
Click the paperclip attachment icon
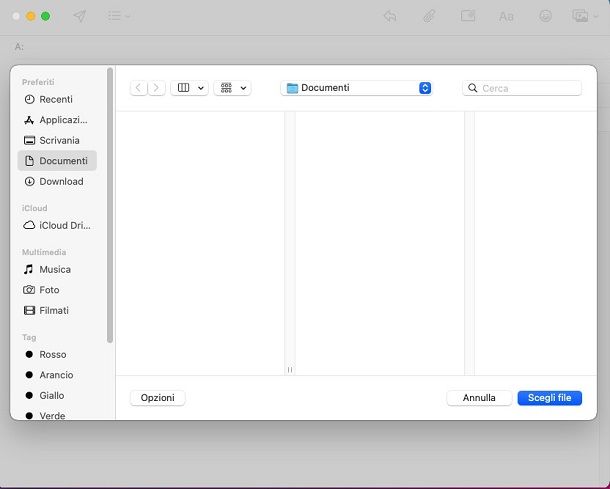(x=428, y=16)
